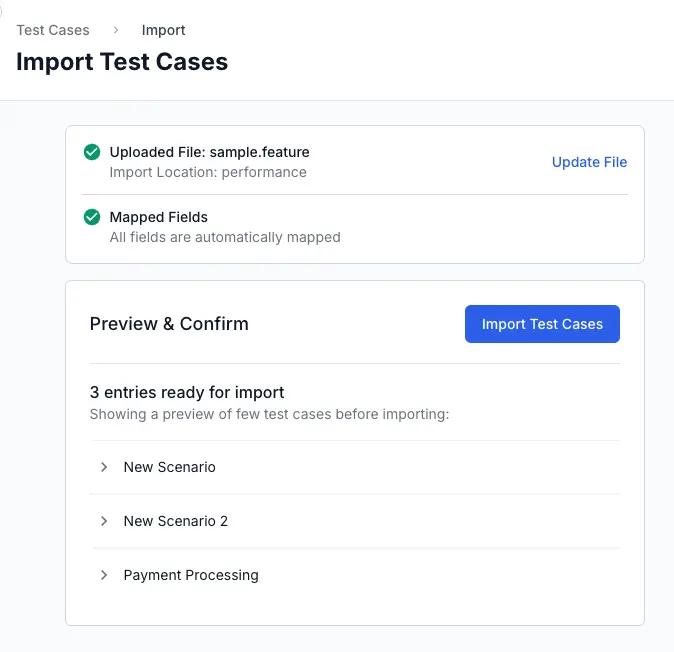Expand the Payment Processing chevron
Screen dimensions: 674x652
103,575
